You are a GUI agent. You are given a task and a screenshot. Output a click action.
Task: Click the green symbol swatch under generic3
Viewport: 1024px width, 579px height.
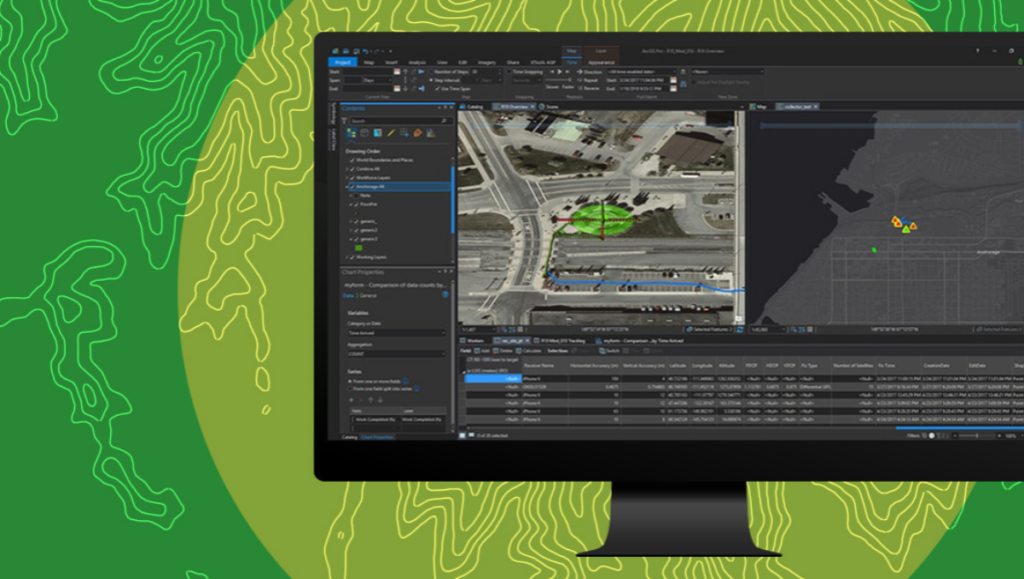(x=359, y=248)
